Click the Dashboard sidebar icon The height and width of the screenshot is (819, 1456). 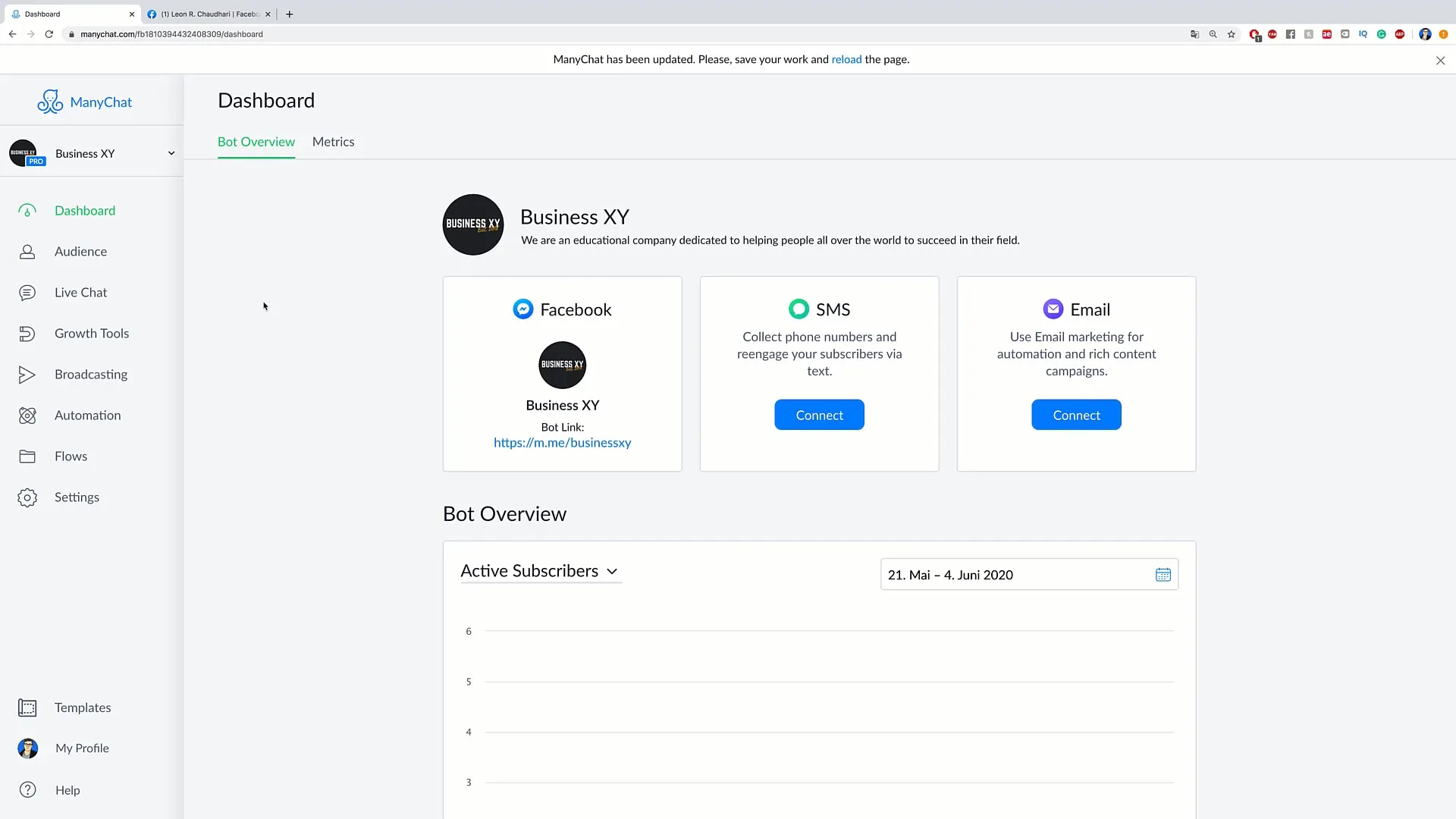(27, 210)
